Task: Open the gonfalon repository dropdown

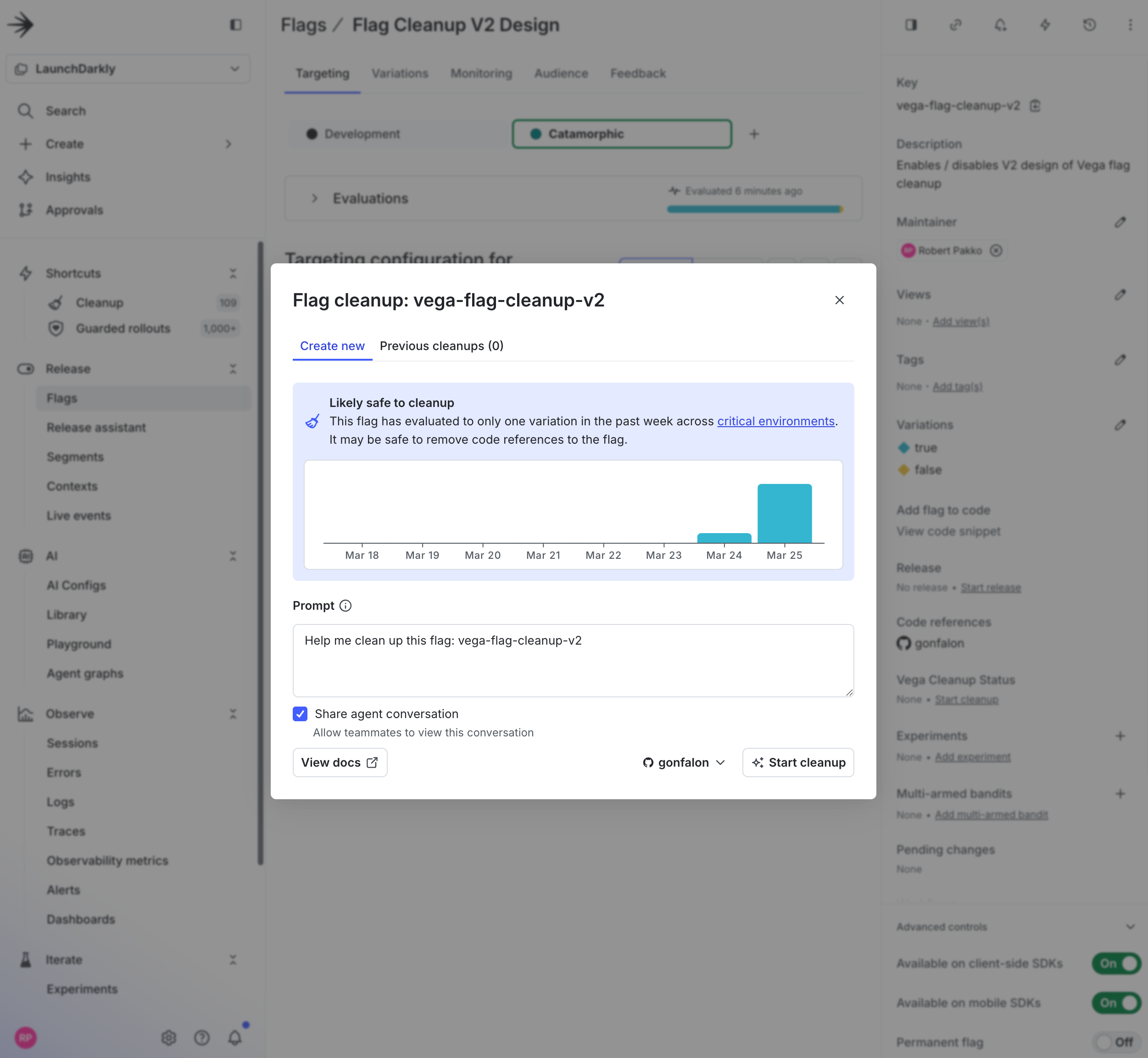Action: point(683,762)
